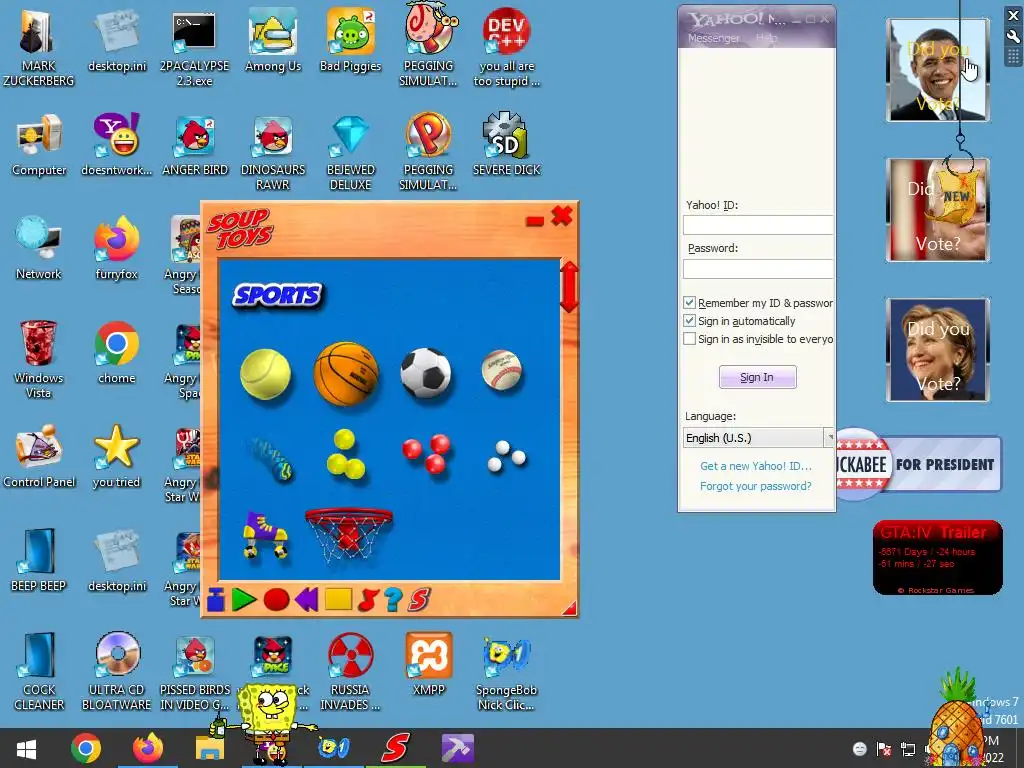Click the Password input field
The image size is (1024, 768).
(x=758, y=269)
